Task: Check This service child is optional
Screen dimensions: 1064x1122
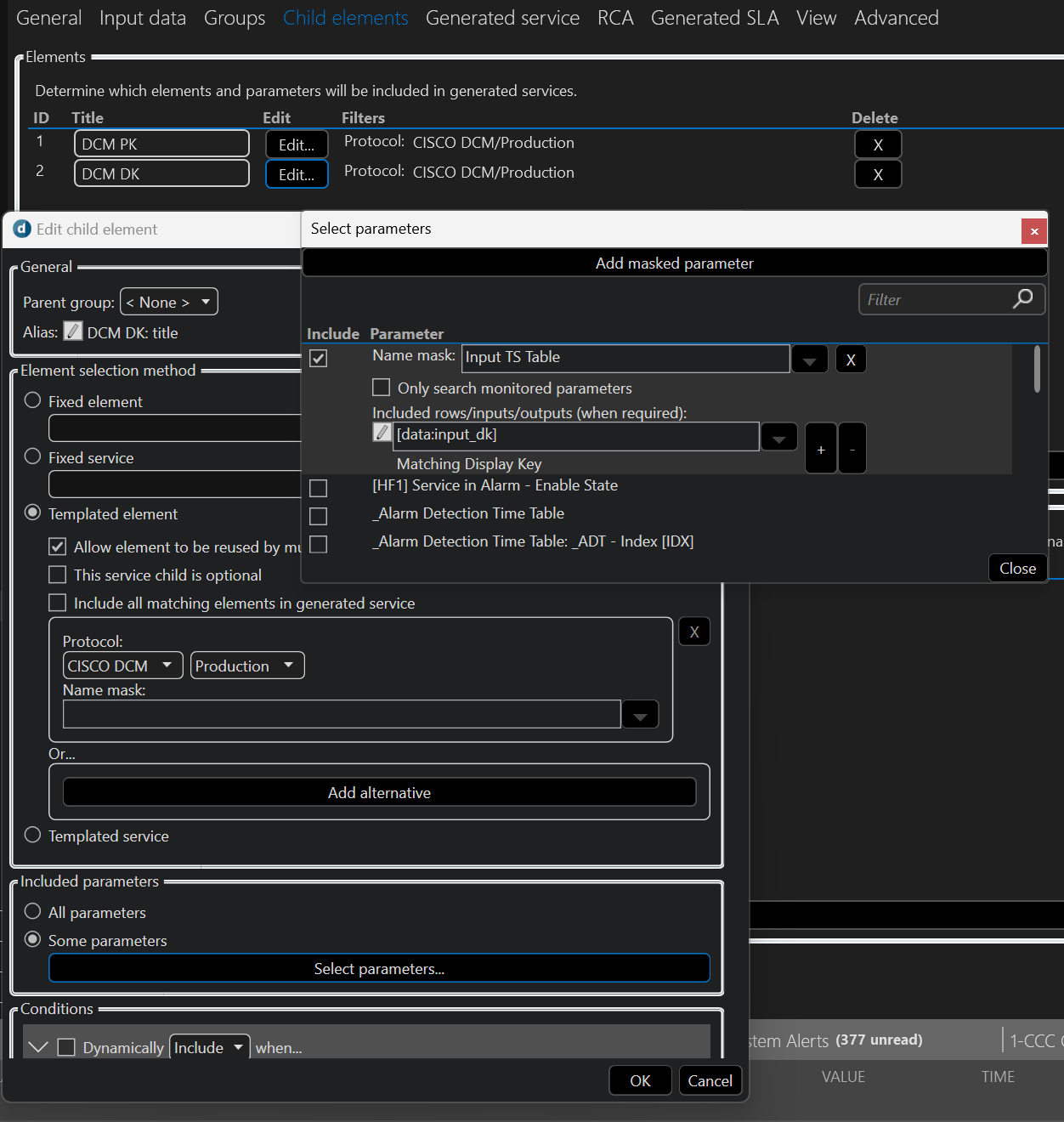Action: point(58,575)
